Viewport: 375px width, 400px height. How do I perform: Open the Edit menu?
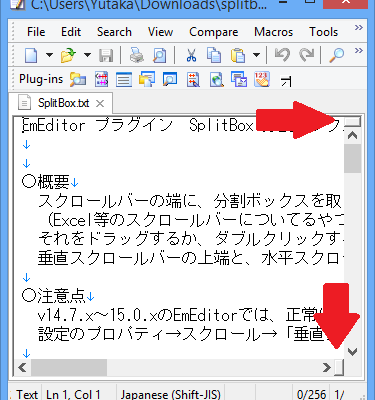(71, 32)
